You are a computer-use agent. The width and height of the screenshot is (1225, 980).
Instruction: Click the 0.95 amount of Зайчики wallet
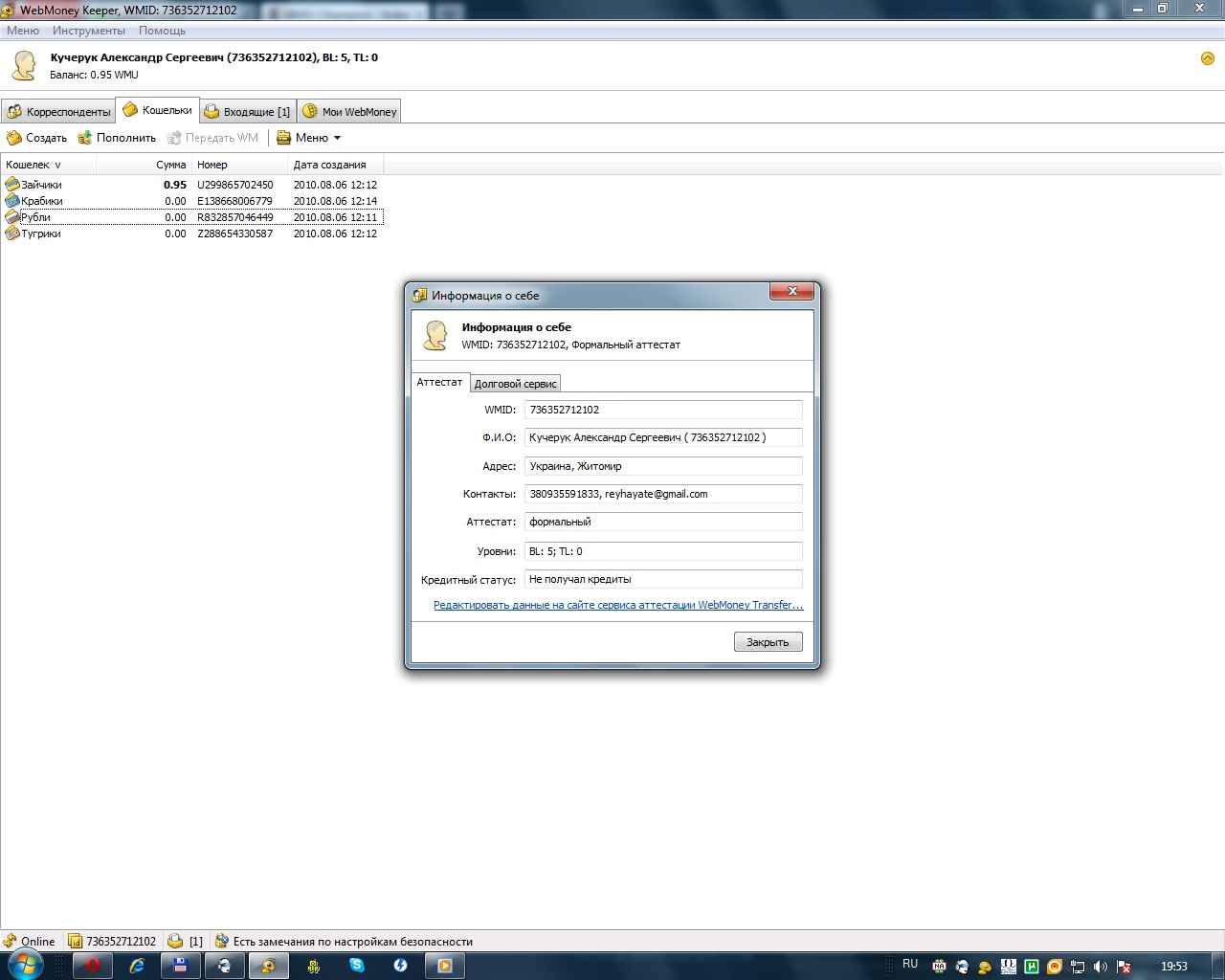click(x=175, y=185)
